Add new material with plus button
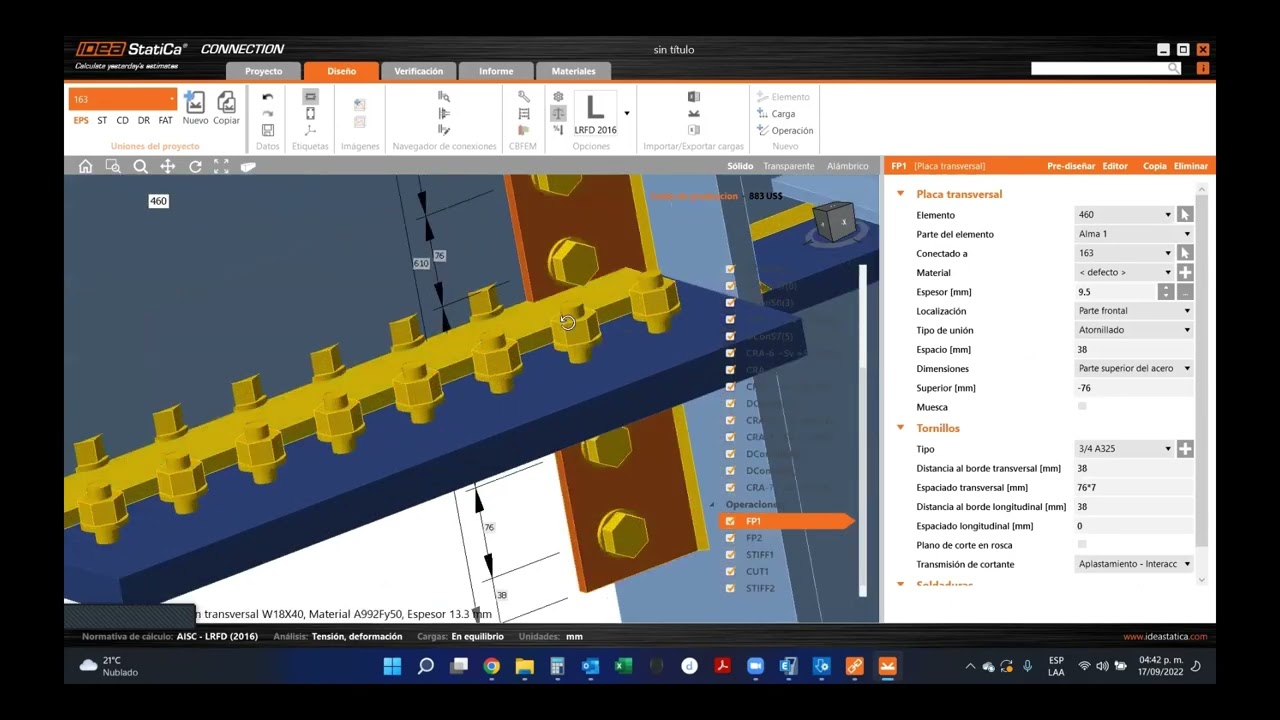 [1185, 272]
